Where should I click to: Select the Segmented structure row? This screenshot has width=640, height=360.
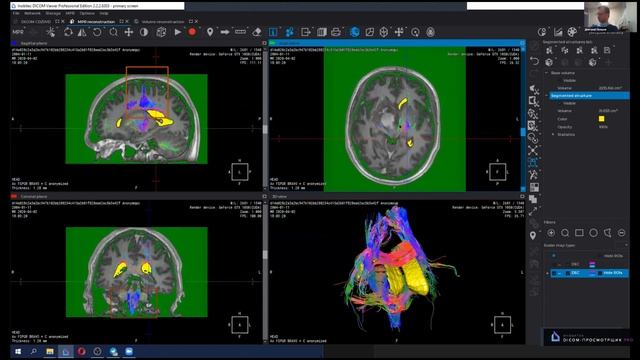coord(589,96)
